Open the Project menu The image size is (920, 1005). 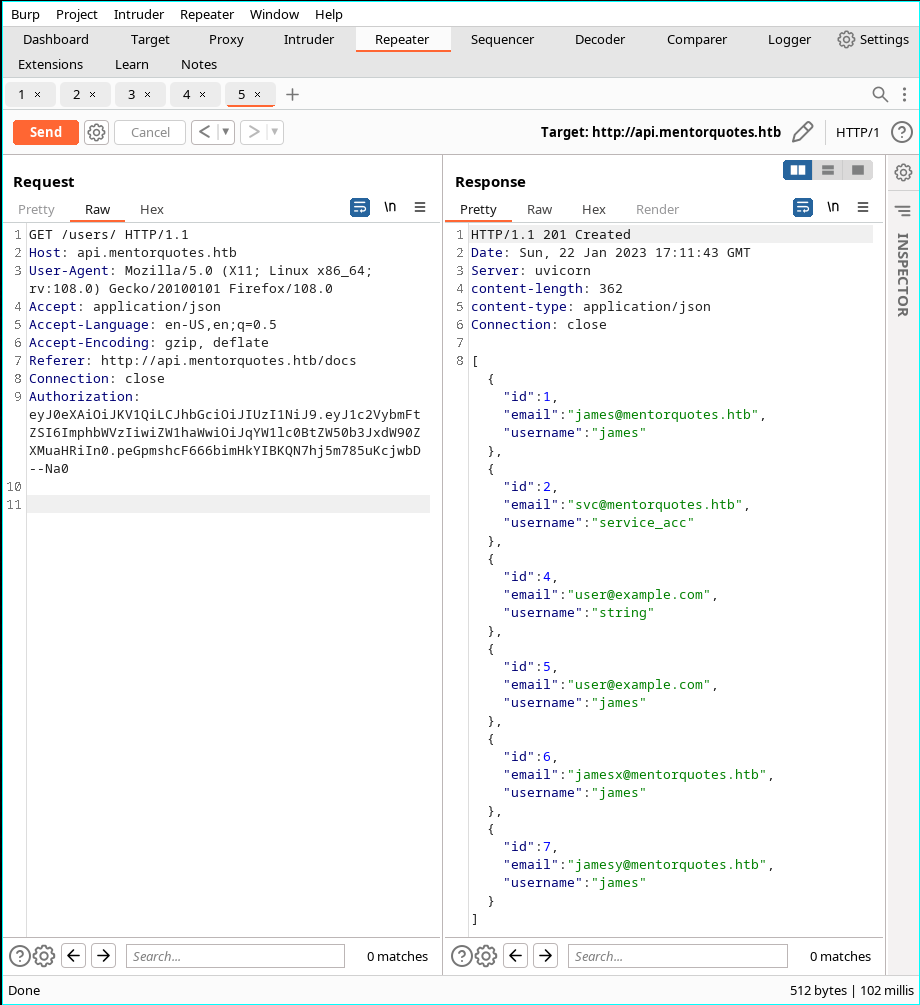pos(77,14)
